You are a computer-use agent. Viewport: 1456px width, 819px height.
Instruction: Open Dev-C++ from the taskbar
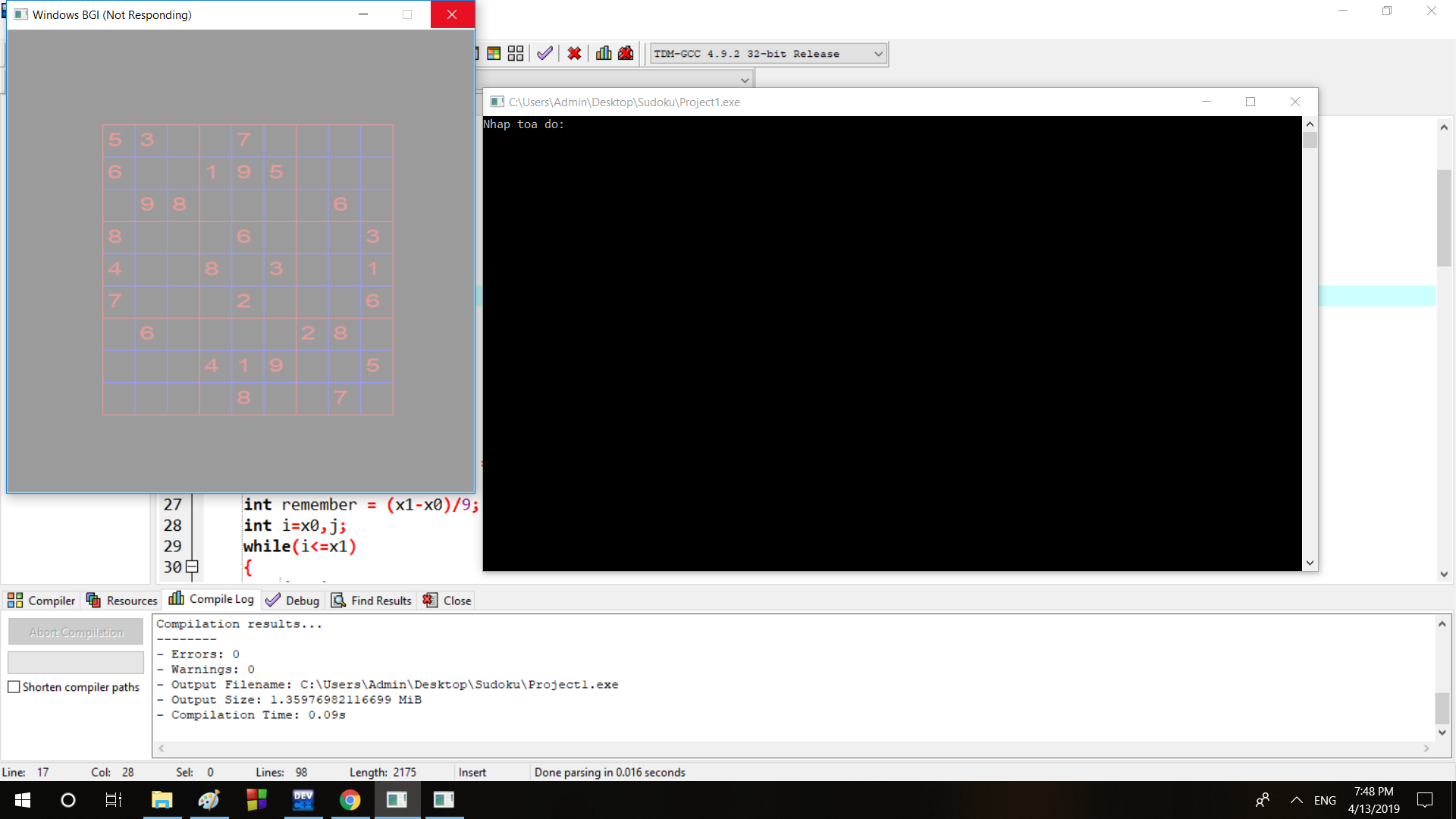coord(303,800)
